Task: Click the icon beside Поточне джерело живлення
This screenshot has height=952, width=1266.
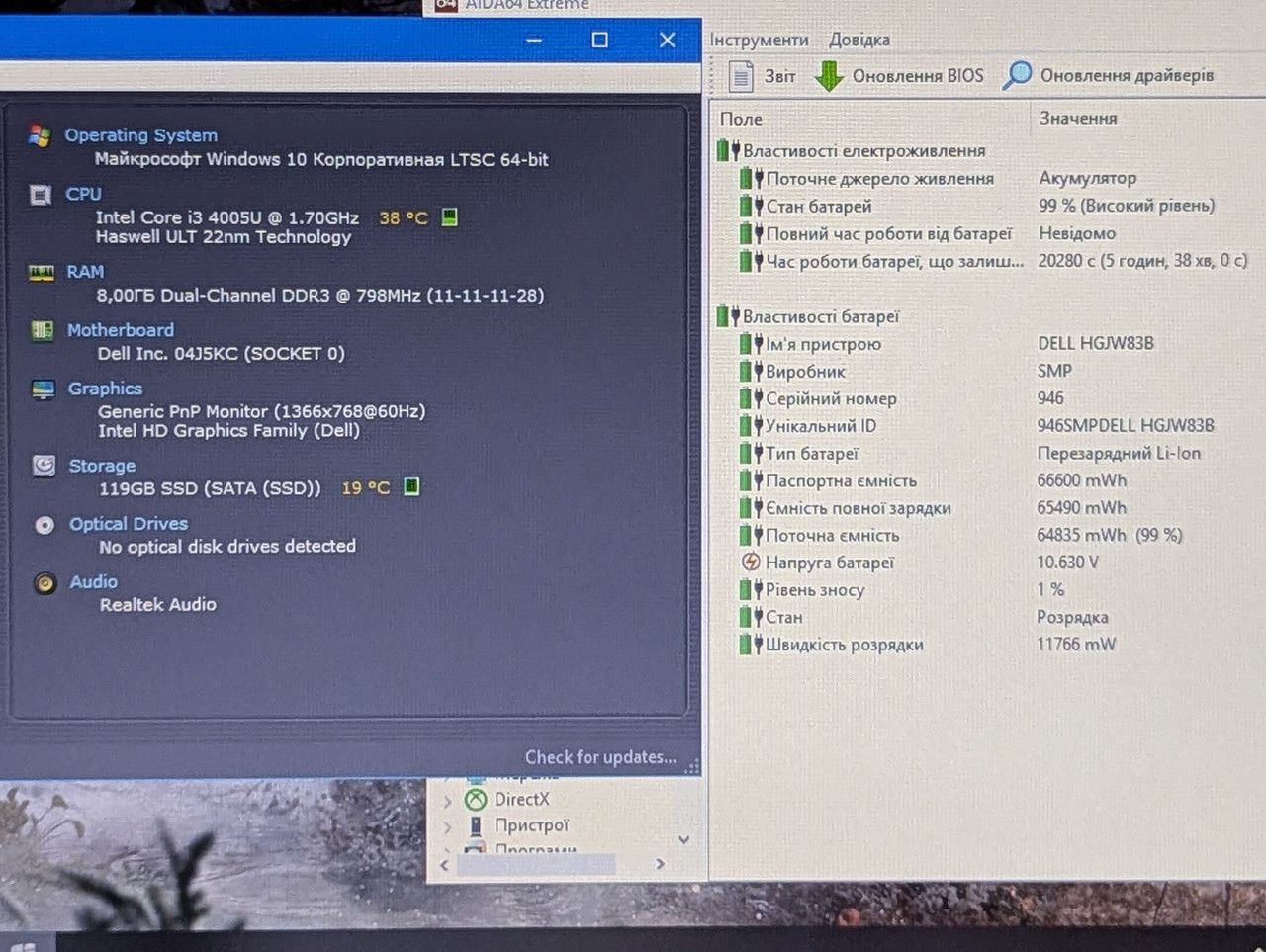Action: [x=752, y=179]
